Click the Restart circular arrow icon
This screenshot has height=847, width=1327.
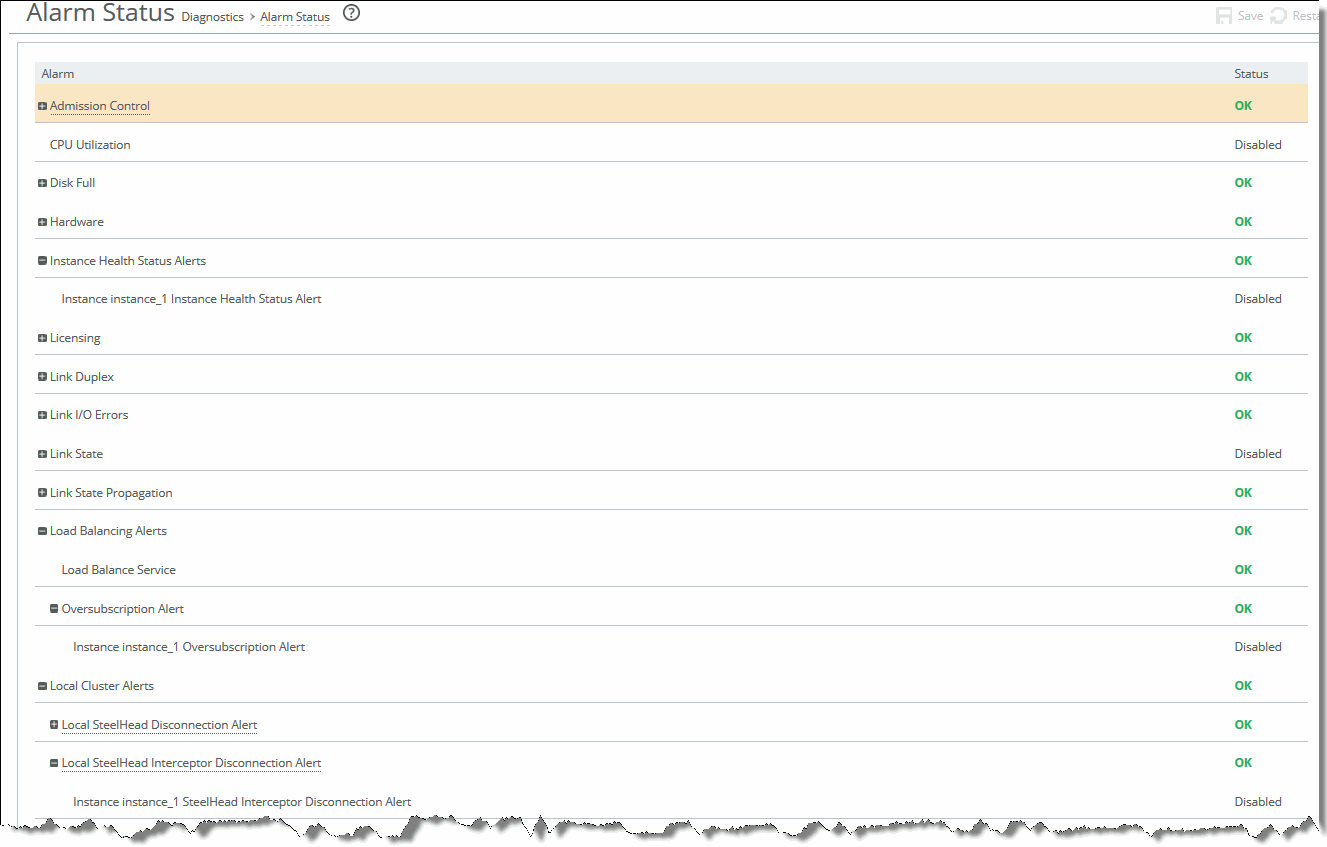[x=1278, y=16]
